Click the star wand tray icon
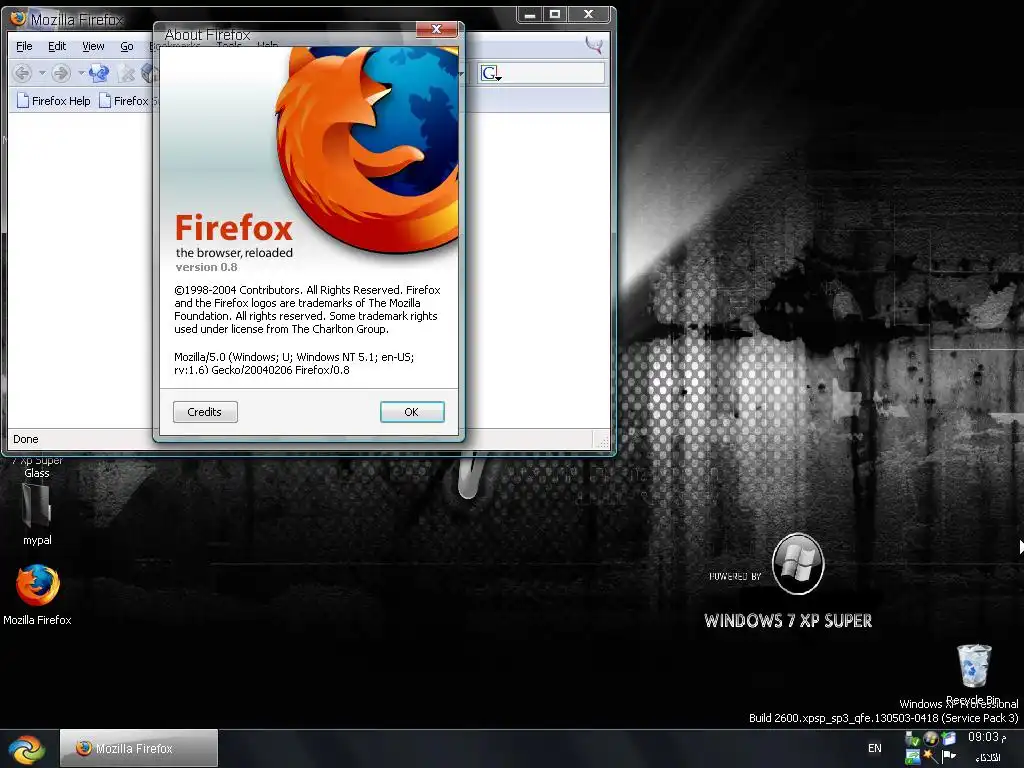Screen dimensions: 1024x768 931,758
